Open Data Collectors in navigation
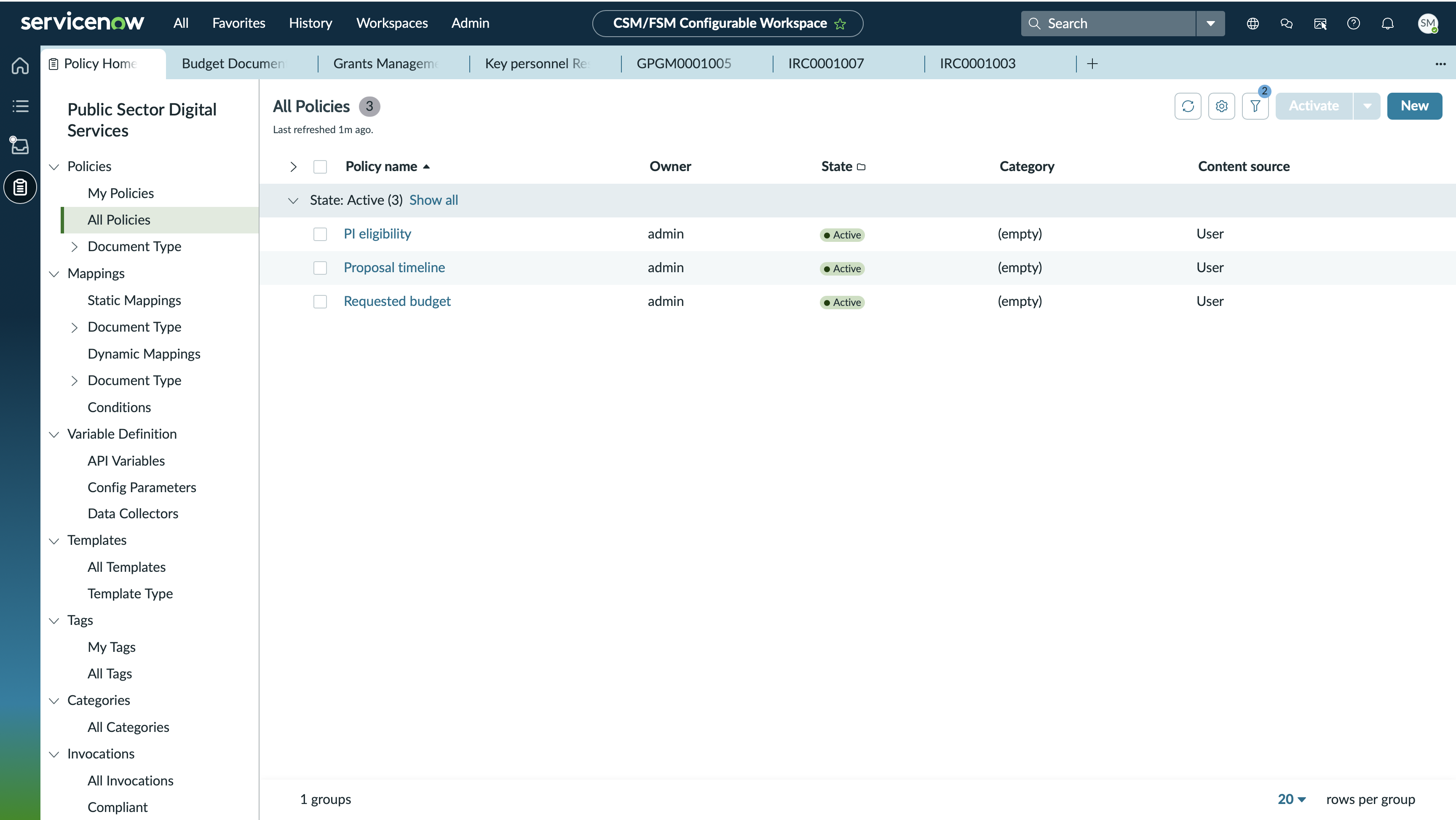The image size is (1456, 820). coord(133,514)
